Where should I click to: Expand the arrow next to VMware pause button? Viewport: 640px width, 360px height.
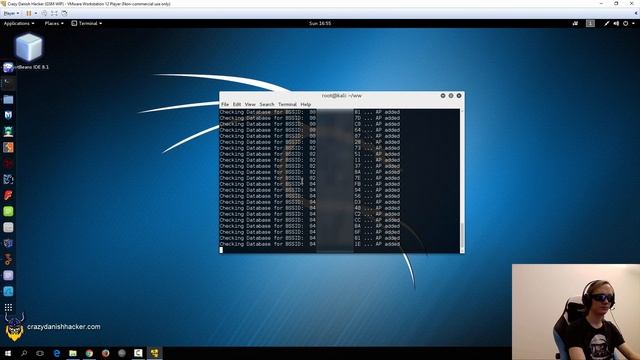tap(36, 13)
